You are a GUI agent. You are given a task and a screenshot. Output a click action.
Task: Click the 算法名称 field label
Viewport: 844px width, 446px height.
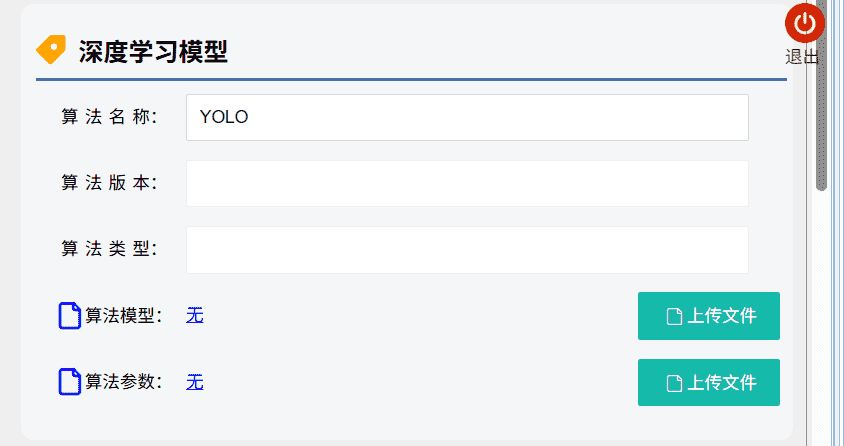point(110,117)
